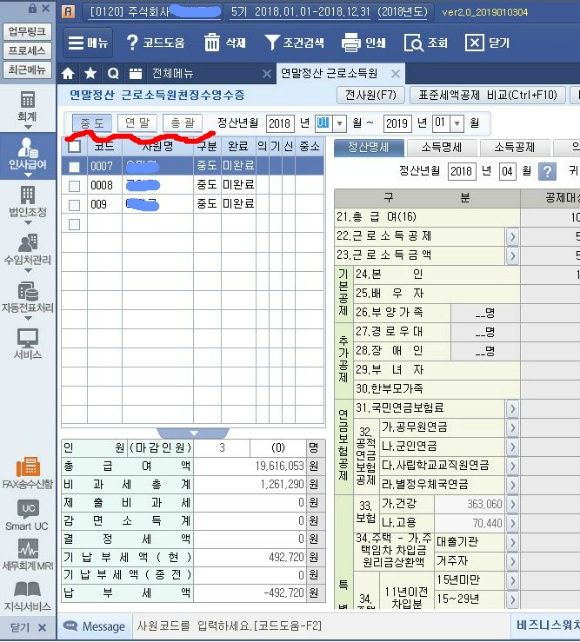The height and width of the screenshot is (642, 580).
Task: Collapse the employee list panel arrow
Action: (193, 433)
